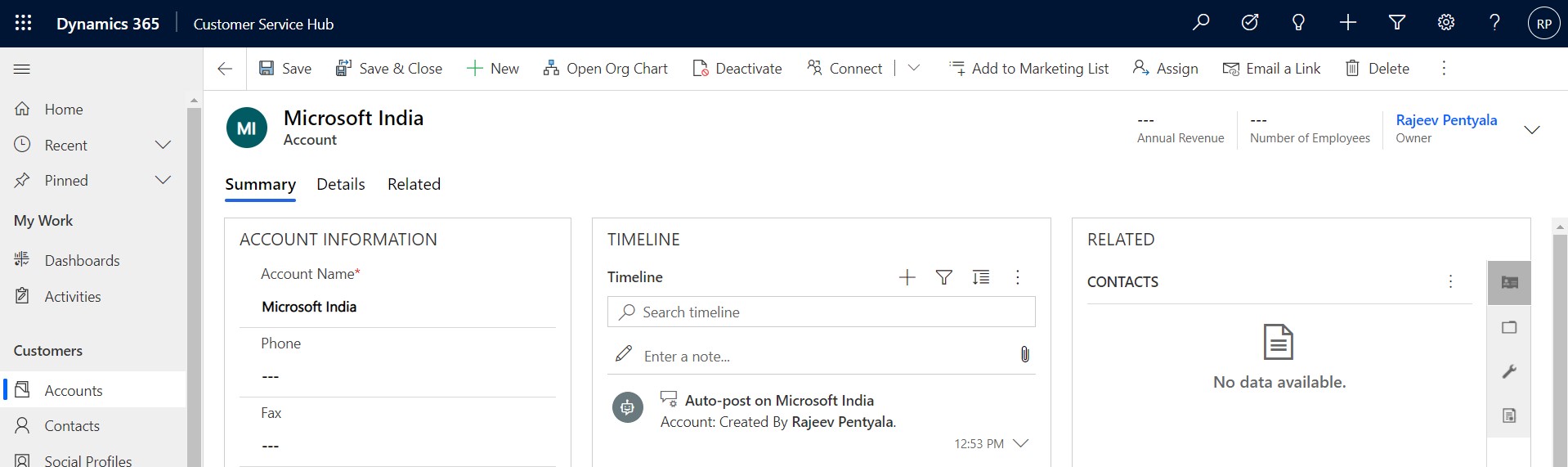Open the task flow checkmark circle icon
This screenshot has height=467, width=1568.
pyautogui.click(x=1249, y=23)
